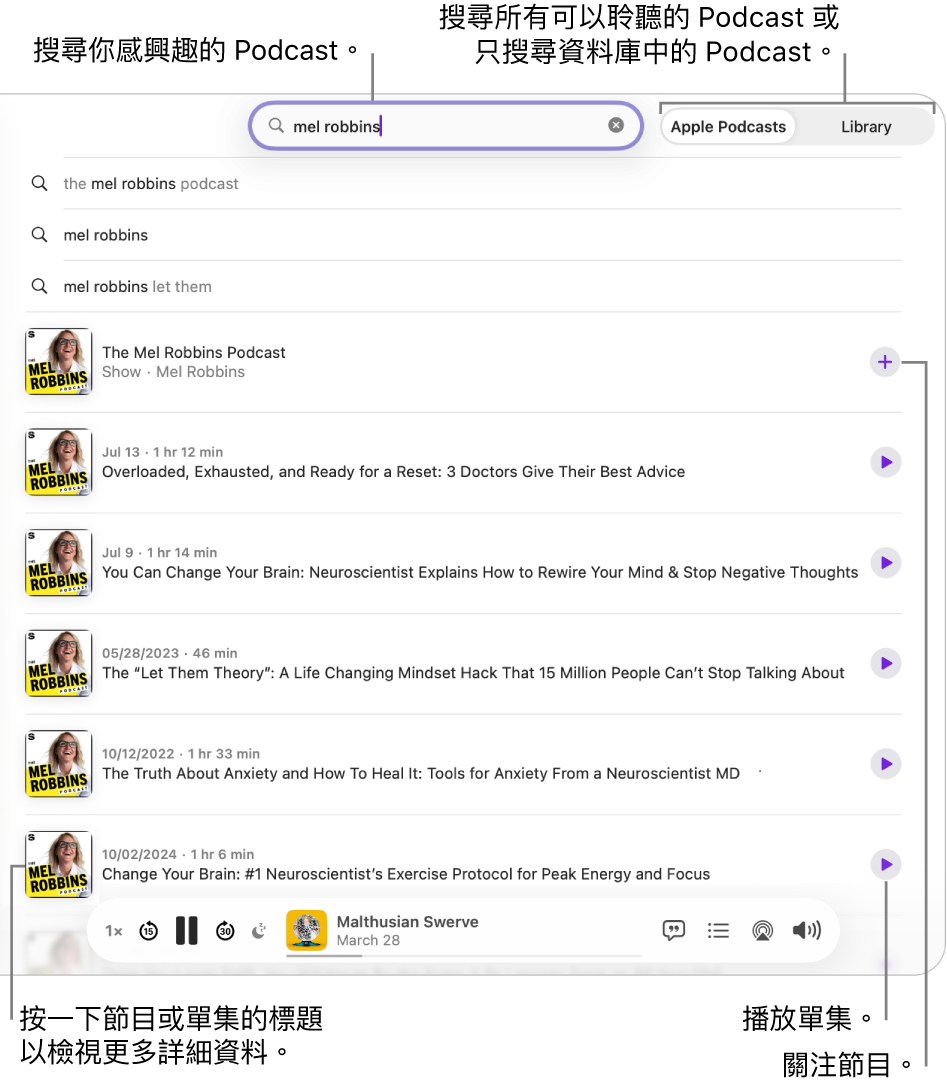Select suggestion 'mel robbins let them'

[138, 286]
